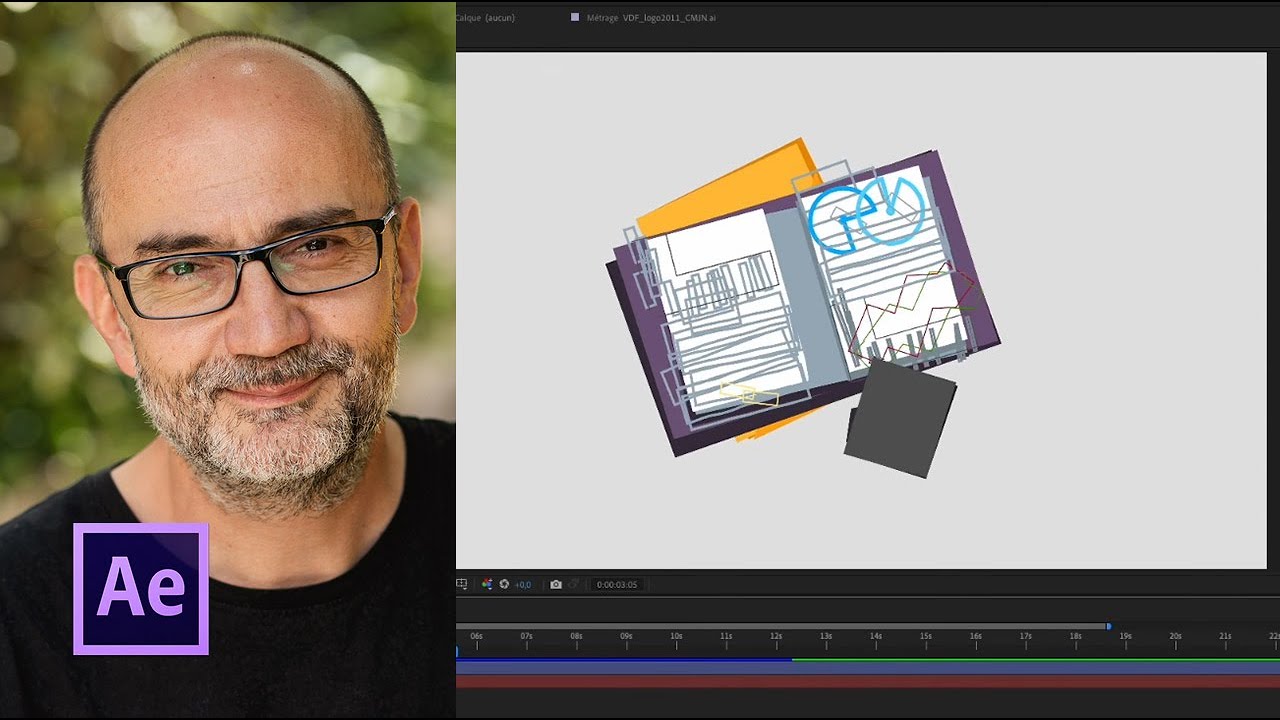Switch to the Calque (aucun) tab
Viewport: 1280px width, 720px height.
pos(486,17)
